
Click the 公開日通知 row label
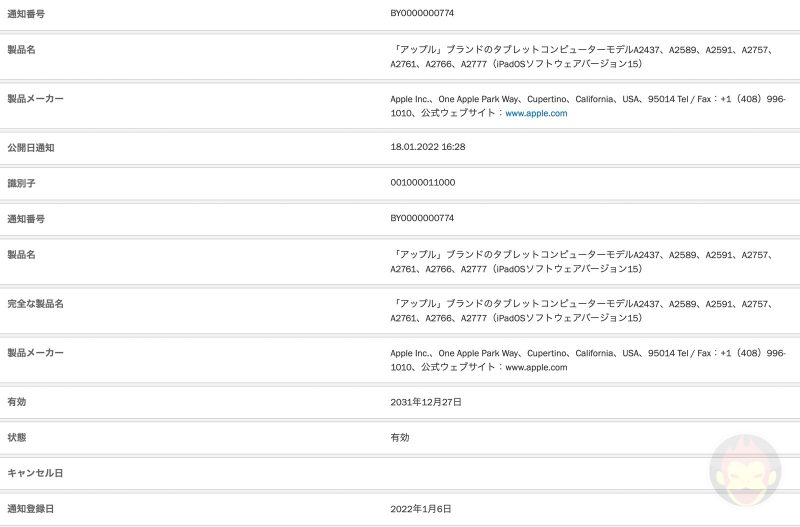(x=31, y=147)
